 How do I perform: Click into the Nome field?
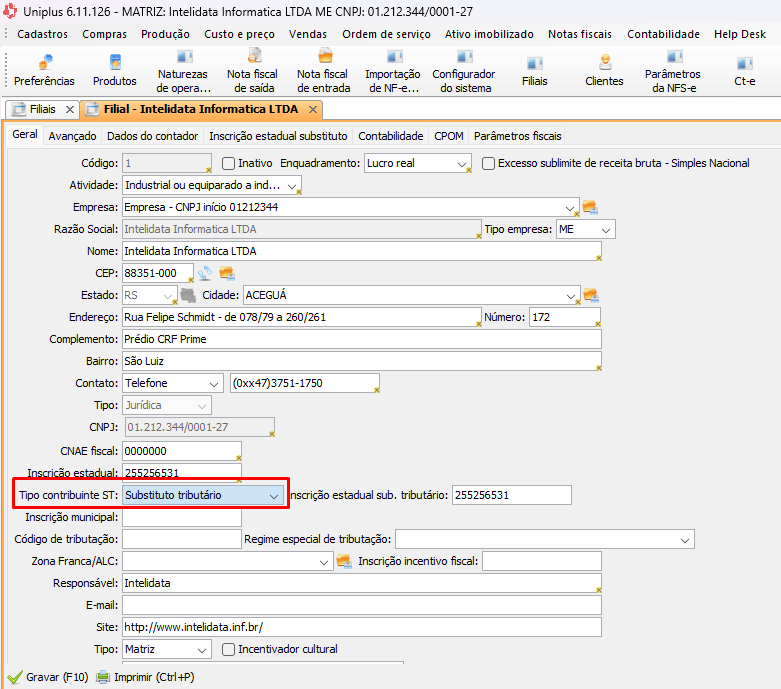click(362, 252)
